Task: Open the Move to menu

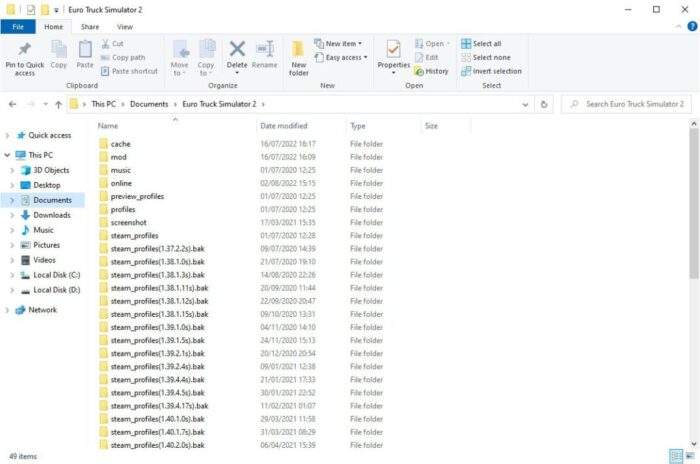Action: tap(179, 59)
